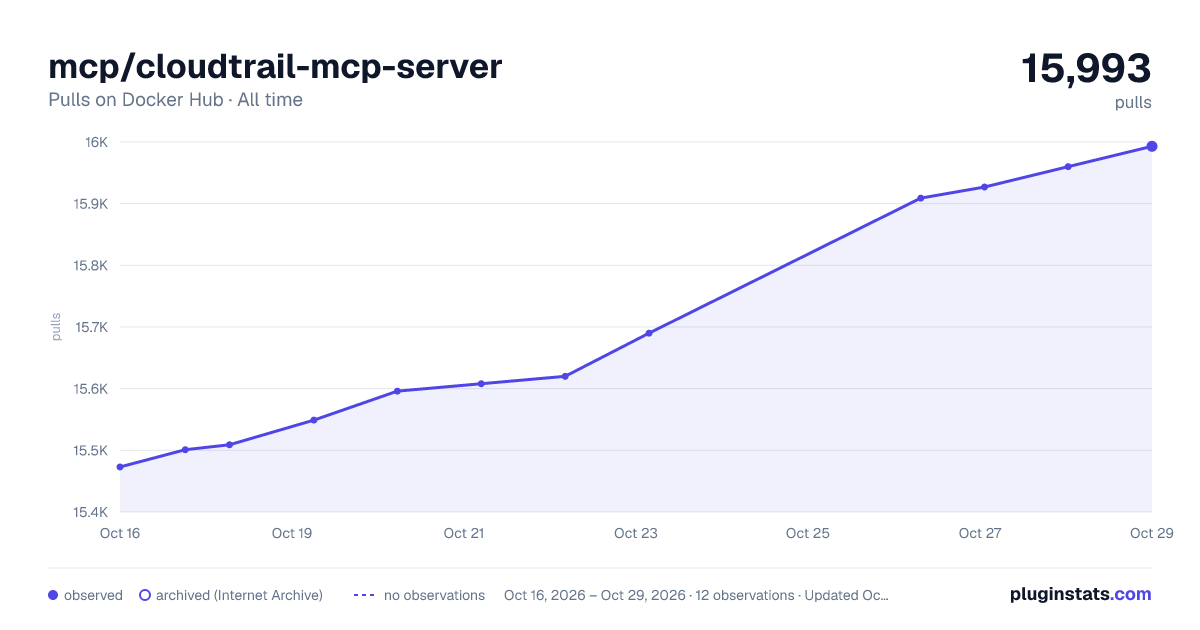Image resolution: width=1200 pixels, height=630 pixels.
Task: Select the data point near Oct 19
Action: (x=313, y=420)
